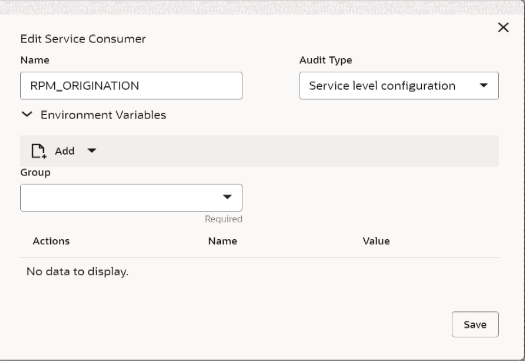This screenshot has width=525, height=361.
Task: Focus the Name field containing RPM_ORIGINATION
Action: tap(131, 86)
